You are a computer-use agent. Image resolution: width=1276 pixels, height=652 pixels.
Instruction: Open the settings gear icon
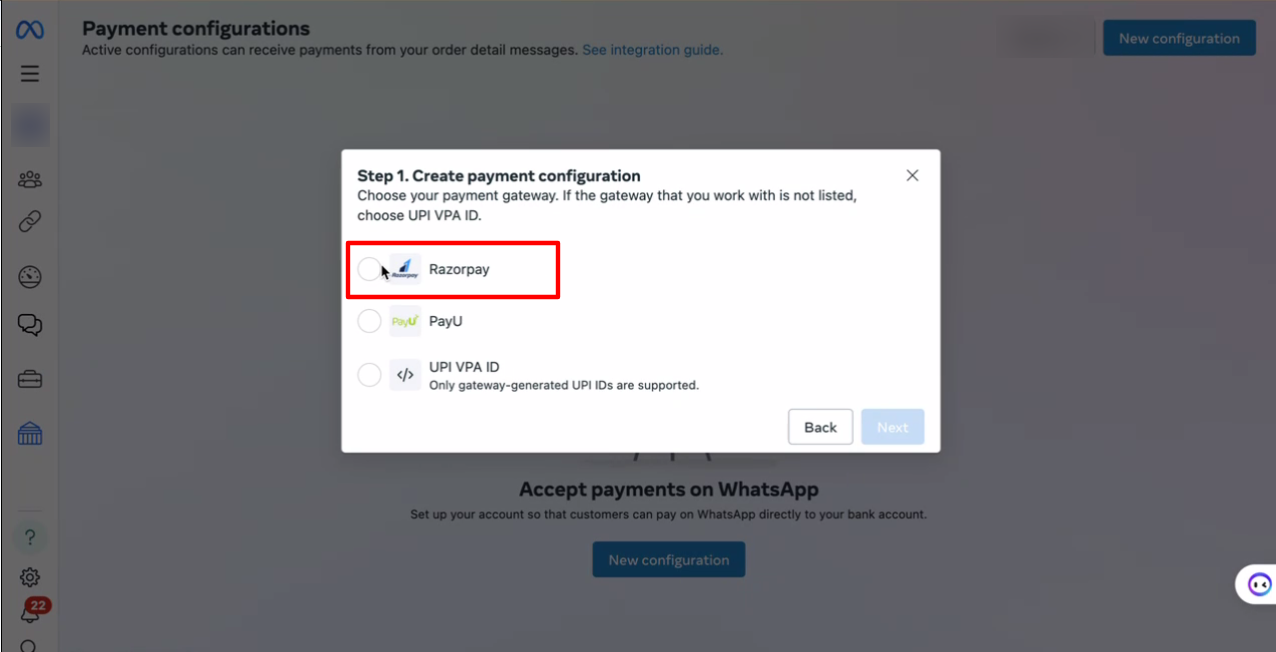[30, 577]
